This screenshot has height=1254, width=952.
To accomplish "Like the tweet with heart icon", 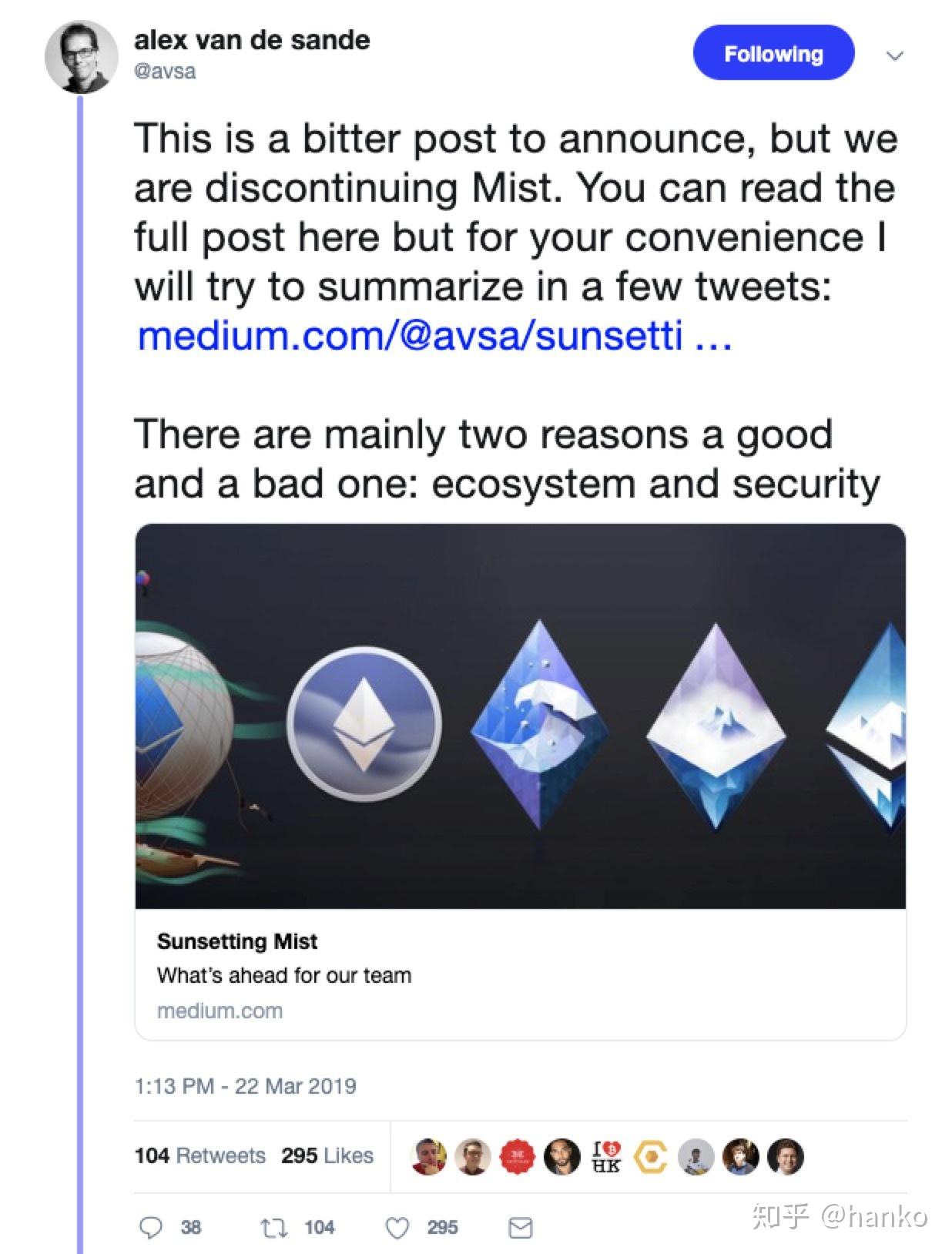I will coord(397,1227).
